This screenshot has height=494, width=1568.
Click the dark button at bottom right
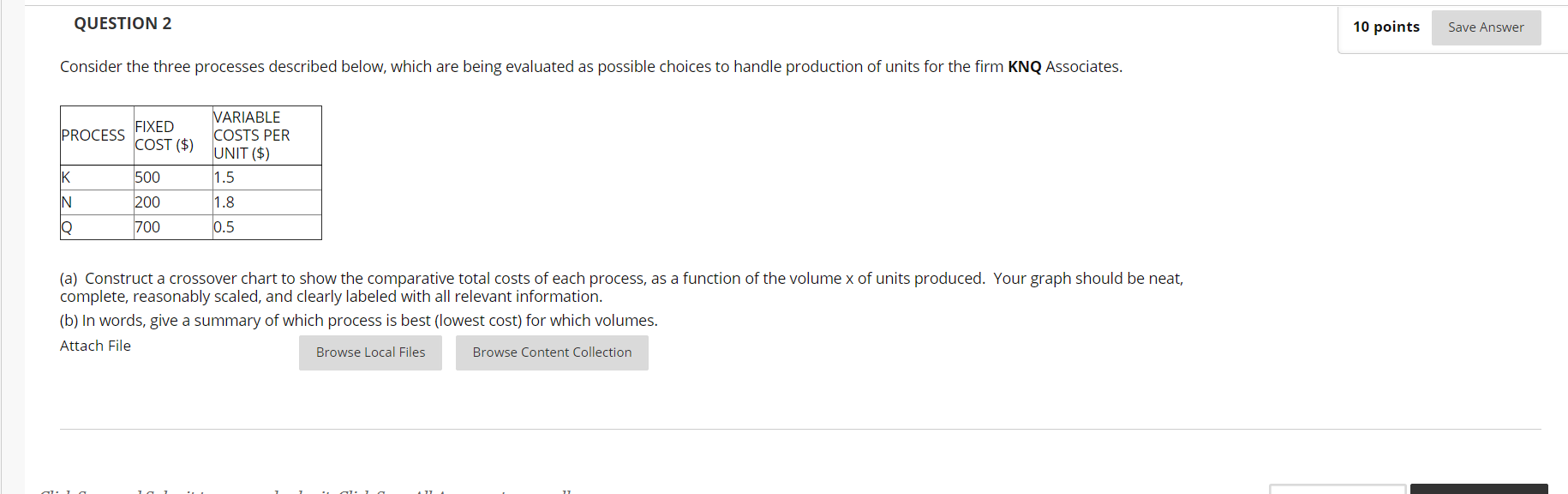(x=1479, y=489)
